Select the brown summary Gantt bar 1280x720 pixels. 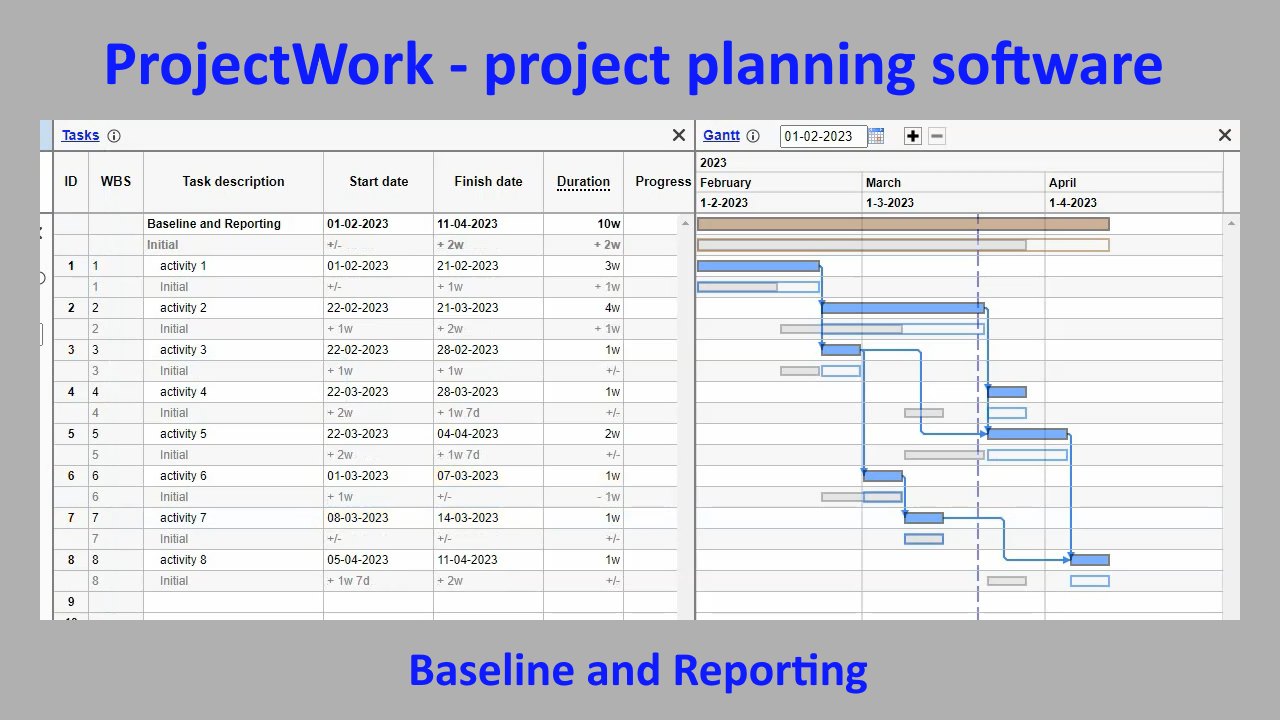pos(903,224)
